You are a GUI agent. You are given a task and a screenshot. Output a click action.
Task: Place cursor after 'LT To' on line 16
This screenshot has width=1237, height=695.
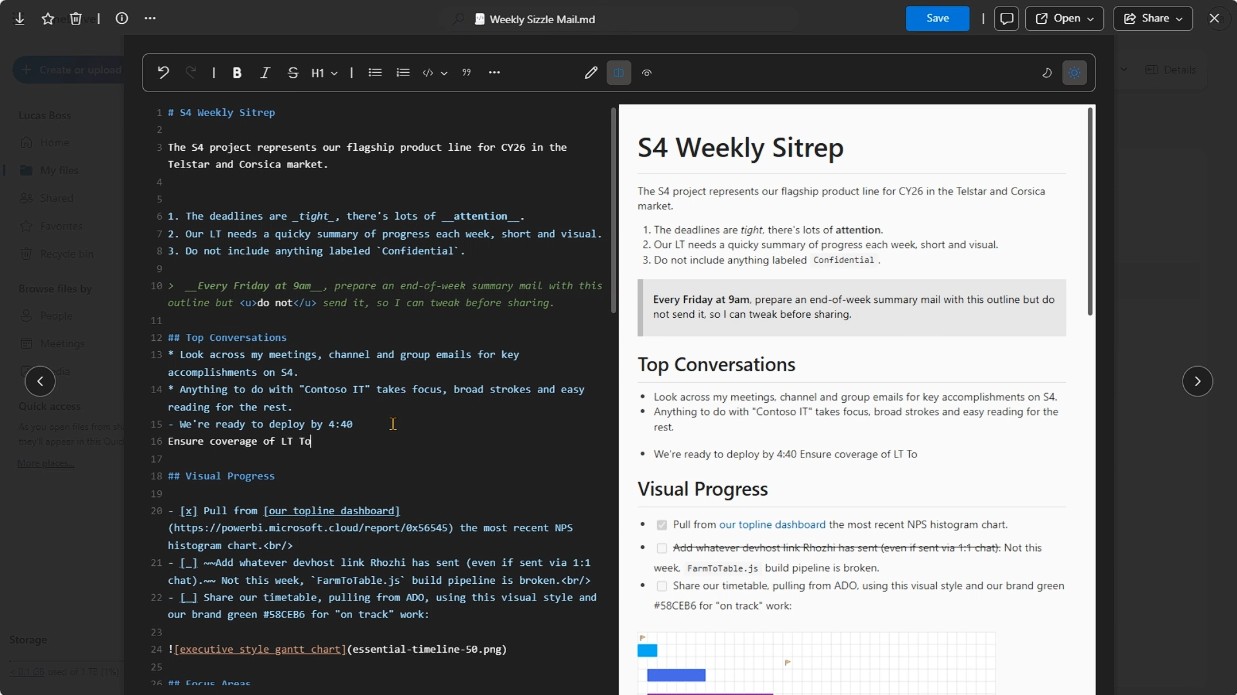[x=312, y=441]
